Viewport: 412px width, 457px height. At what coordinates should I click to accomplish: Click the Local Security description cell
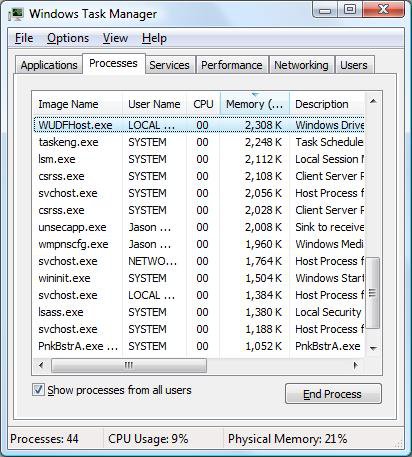click(x=328, y=312)
